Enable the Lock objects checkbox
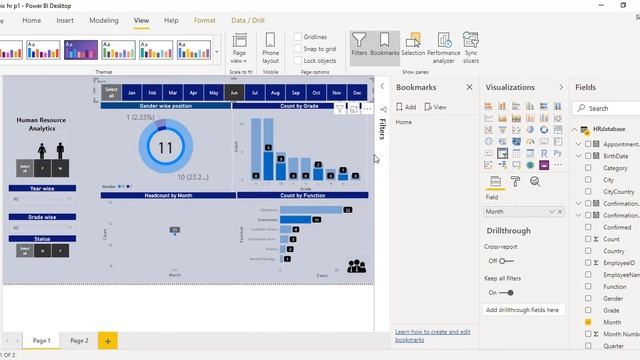 point(298,60)
